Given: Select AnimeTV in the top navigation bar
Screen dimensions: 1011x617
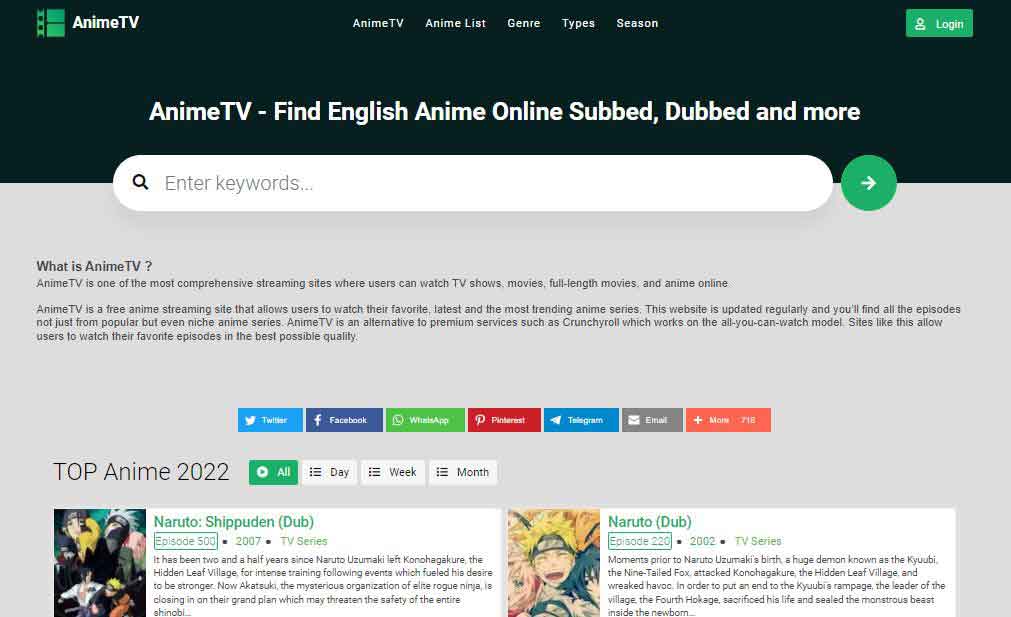Looking at the screenshot, I should tap(377, 23).
